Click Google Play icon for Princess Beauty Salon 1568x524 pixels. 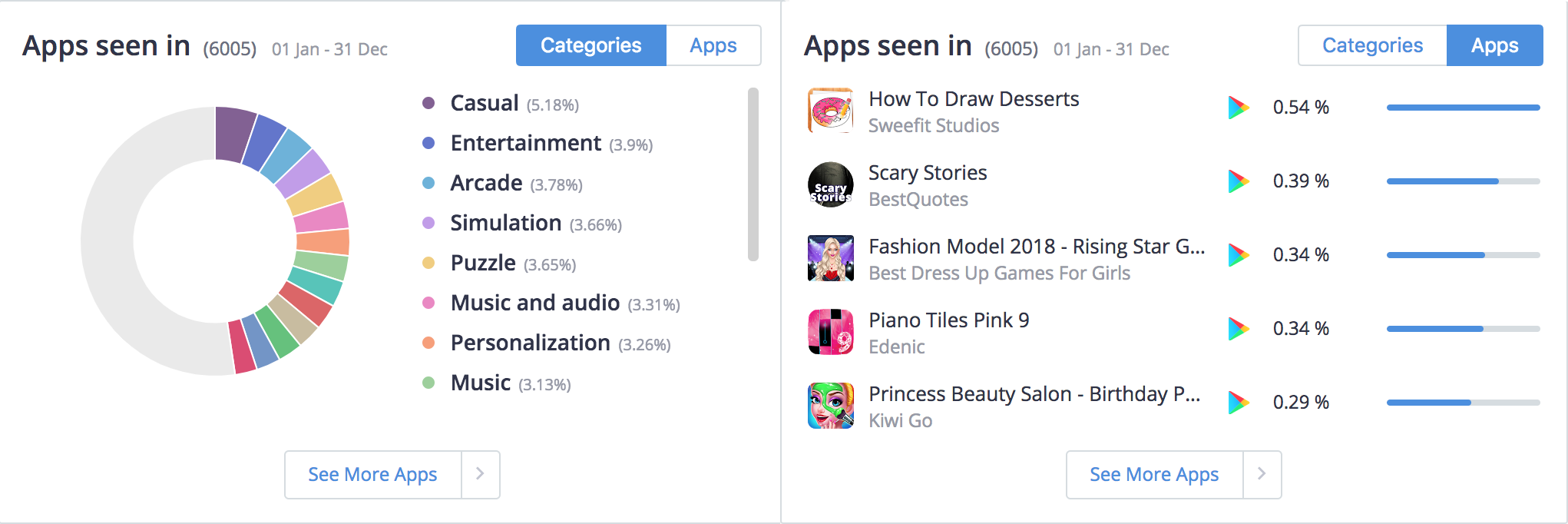click(1239, 403)
